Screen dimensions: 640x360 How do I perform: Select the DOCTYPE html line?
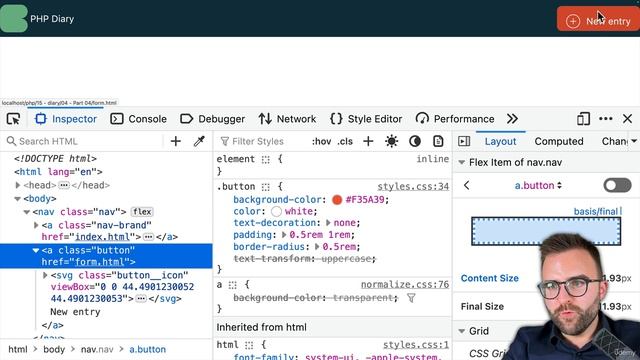[x=56, y=158]
